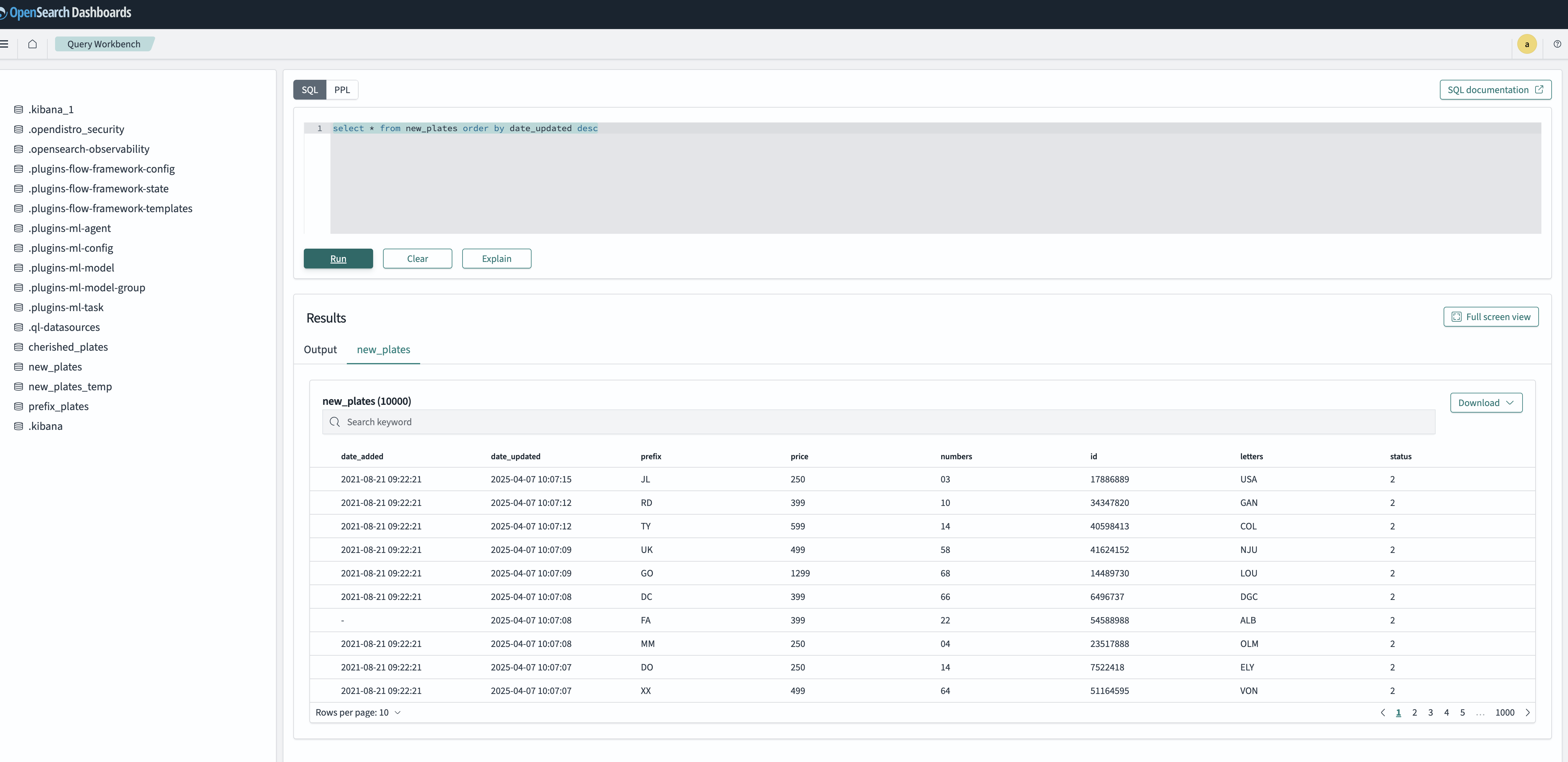This screenshot has height=762, width=1568.
Task: Click database icon next to new_plates_temp
Action: pyautogui.click(x=19, y=387)
